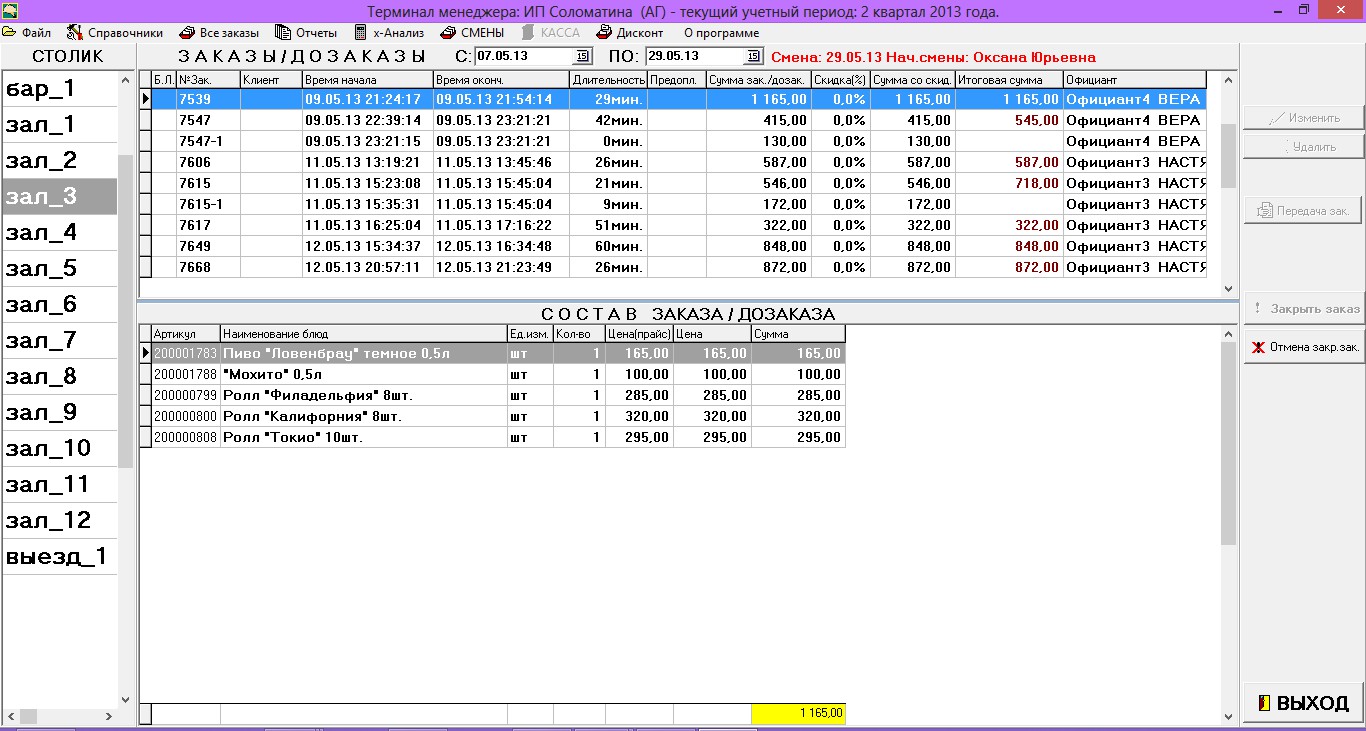This screenshot has height=731, width=1366.
Task: Select order 7606 row
Action: coord(672,162)
